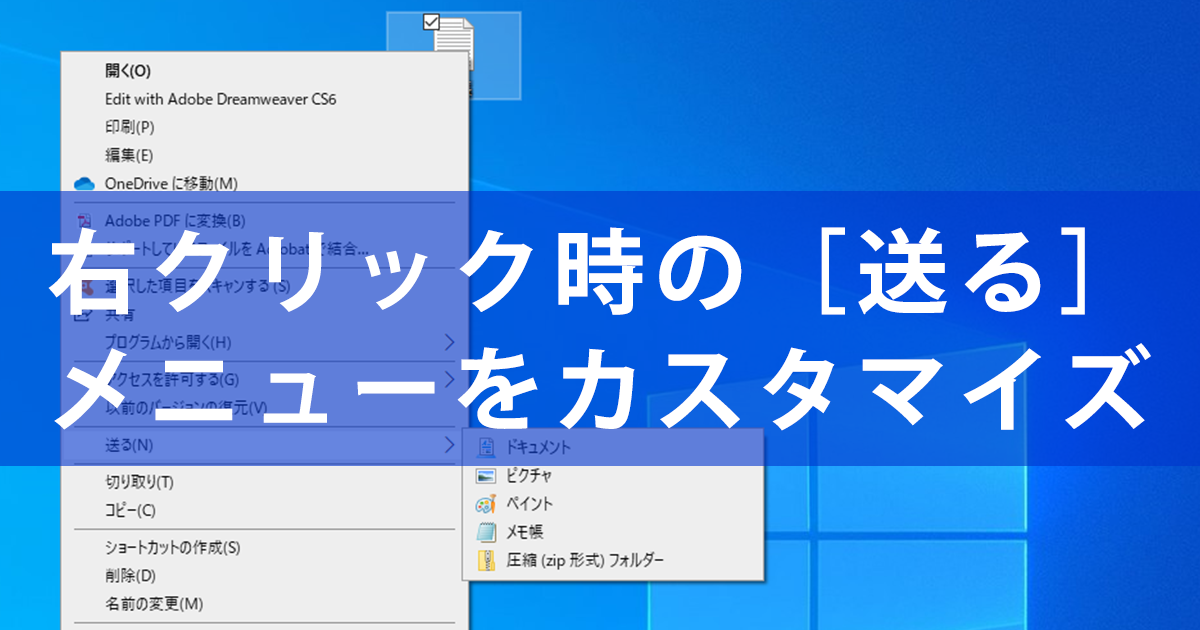Expand プログラムから開く(H) submenu arrow
This screenshot has width=1200, height=630.
click(449, 342)
